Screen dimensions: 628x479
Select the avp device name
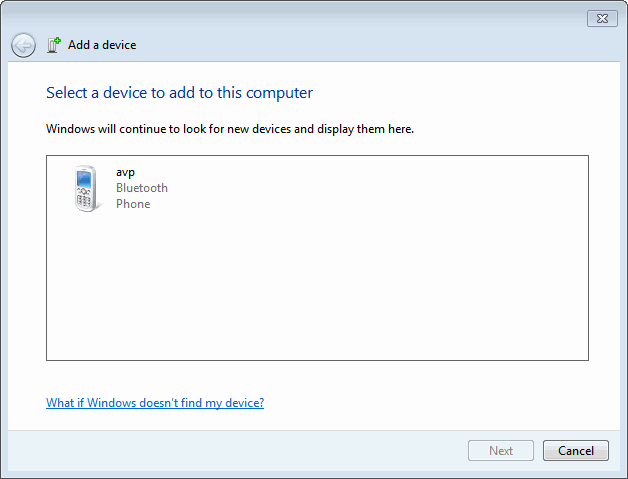click(125, 172)
